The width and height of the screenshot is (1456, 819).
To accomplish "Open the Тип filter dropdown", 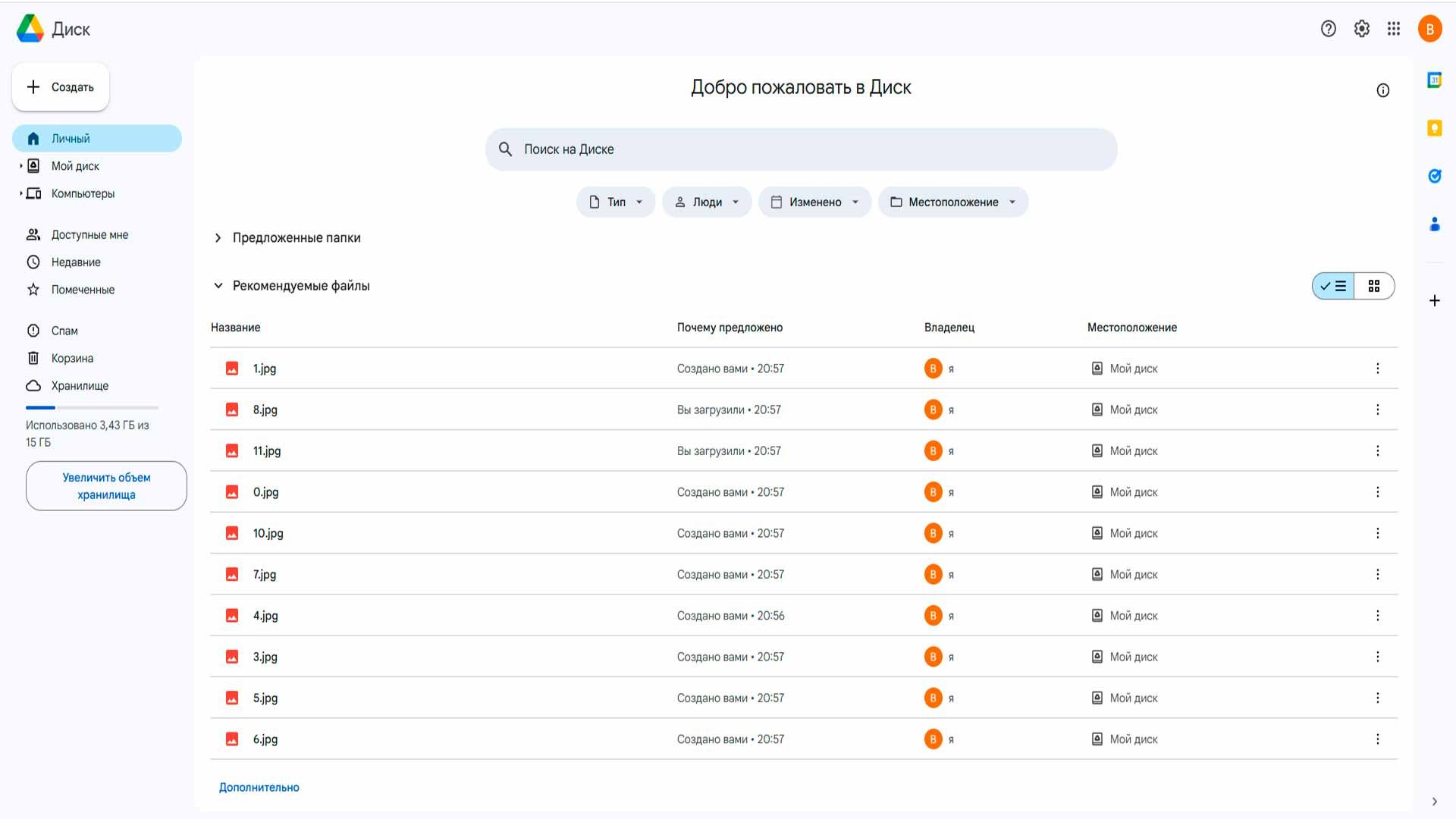I will [615, 202].
